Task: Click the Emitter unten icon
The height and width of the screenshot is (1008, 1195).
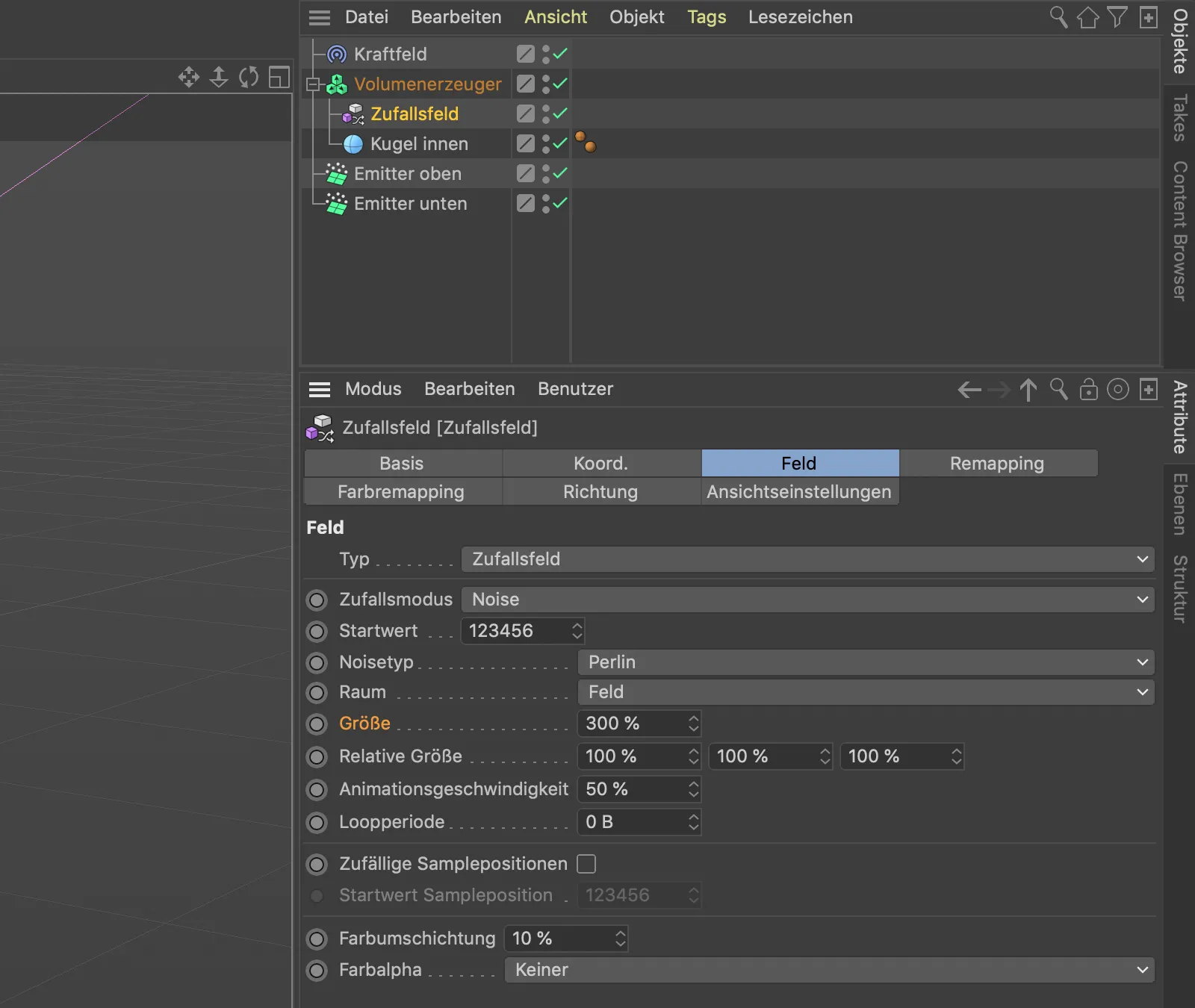Action: pos(337,204)
